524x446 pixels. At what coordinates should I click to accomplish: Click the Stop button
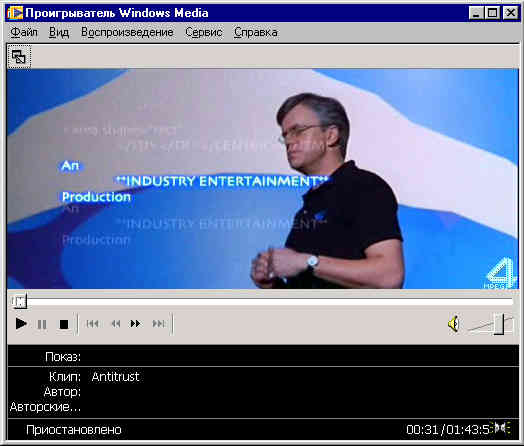pyautogui.click(x=63, y=324)
